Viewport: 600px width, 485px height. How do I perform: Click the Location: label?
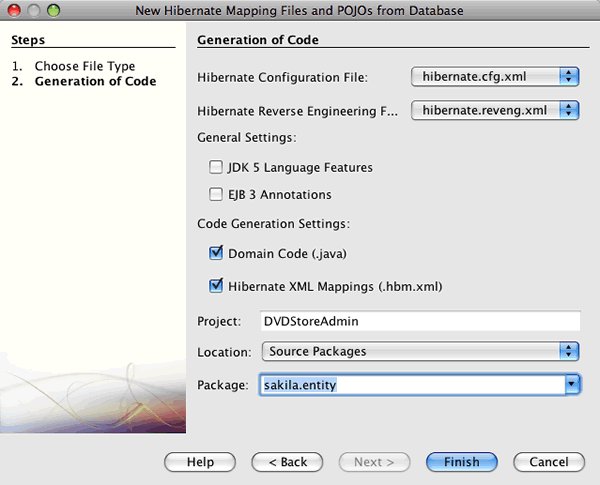click(224, 352)
